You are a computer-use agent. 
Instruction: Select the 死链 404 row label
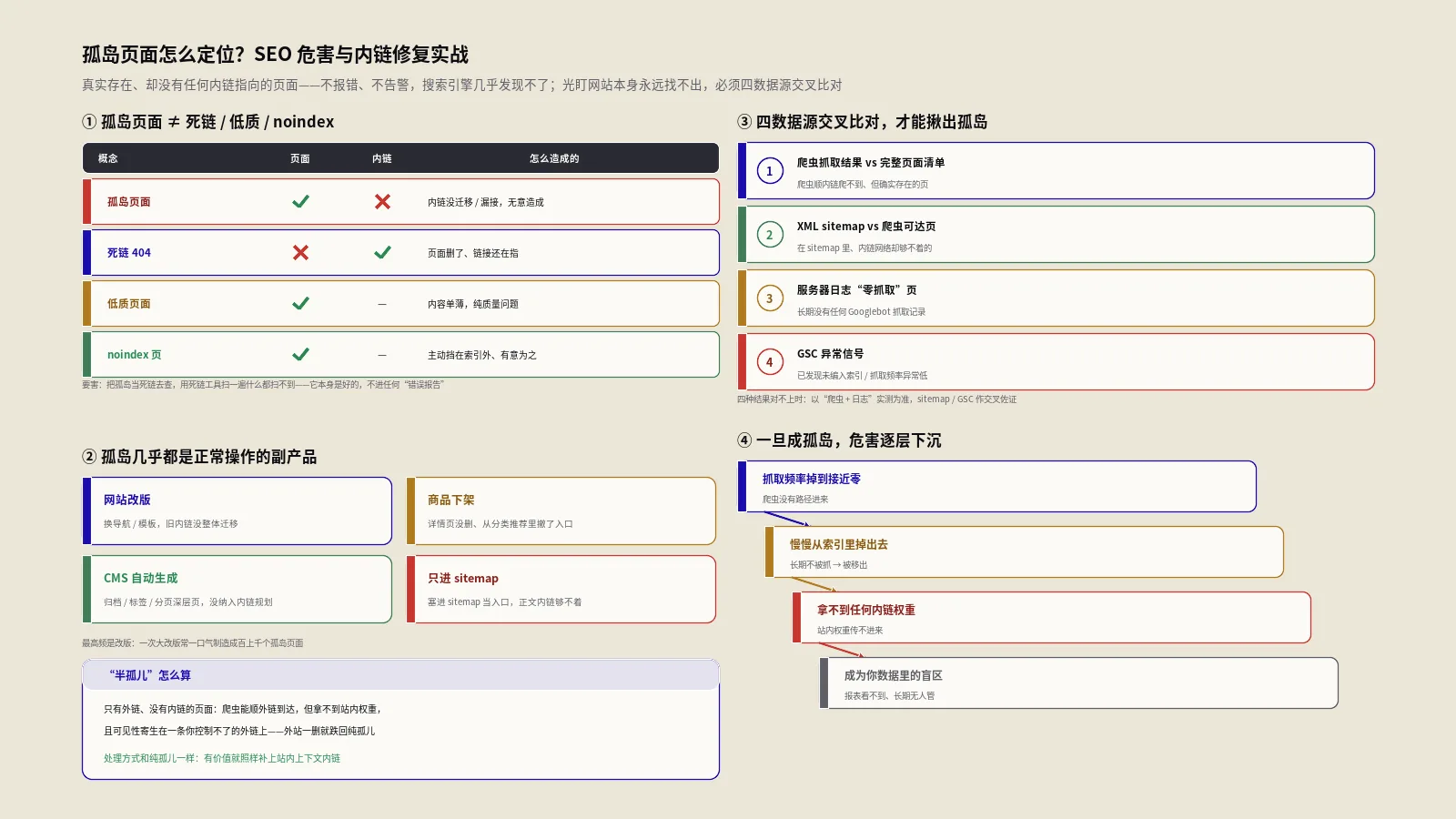click(129, 253)
